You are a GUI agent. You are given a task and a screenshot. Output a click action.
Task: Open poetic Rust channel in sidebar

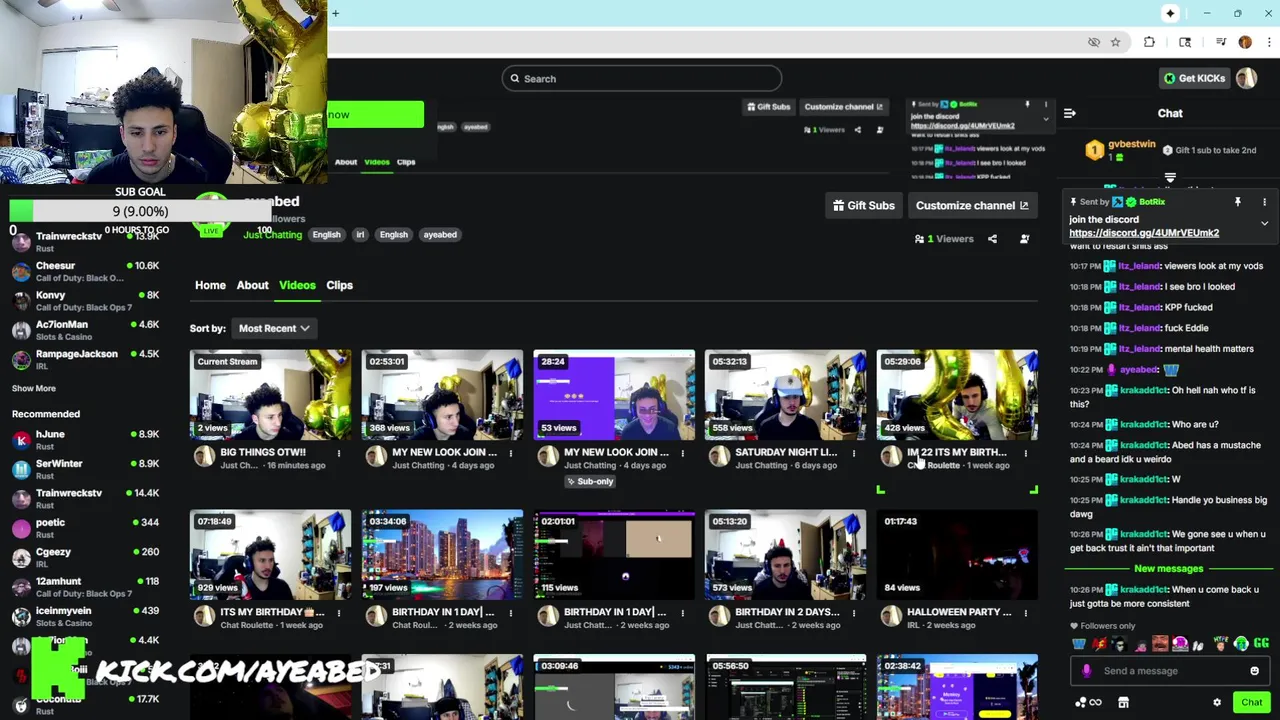click(x=85, y=528)
